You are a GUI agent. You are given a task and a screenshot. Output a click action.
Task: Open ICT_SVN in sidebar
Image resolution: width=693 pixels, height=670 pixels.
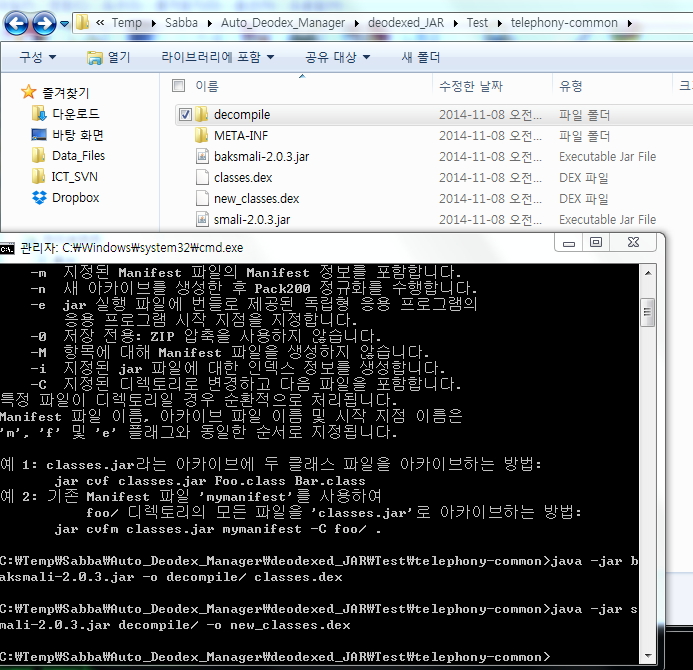click(x=75, y=177)
